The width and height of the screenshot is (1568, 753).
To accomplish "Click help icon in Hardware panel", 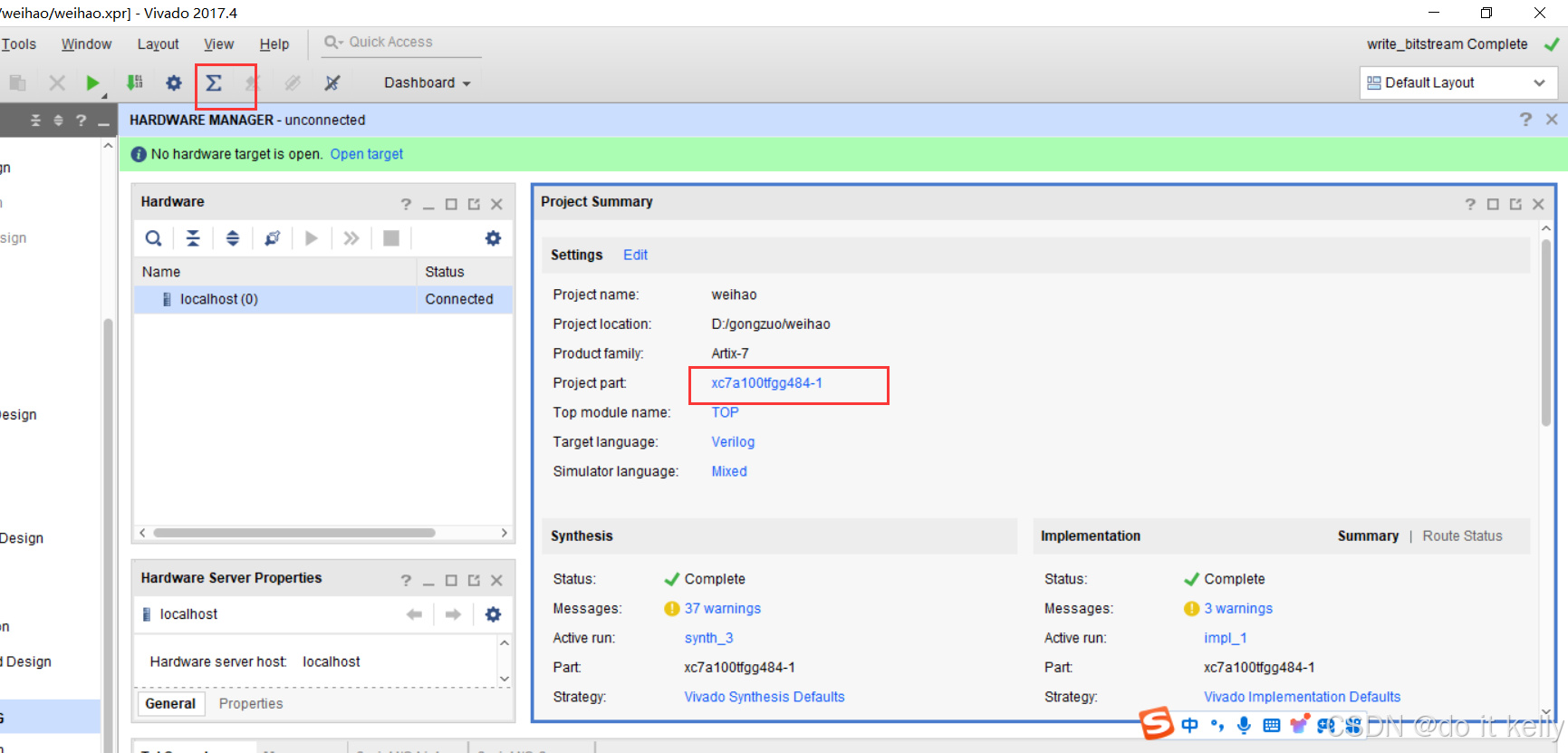I will (x=406, y=204).
